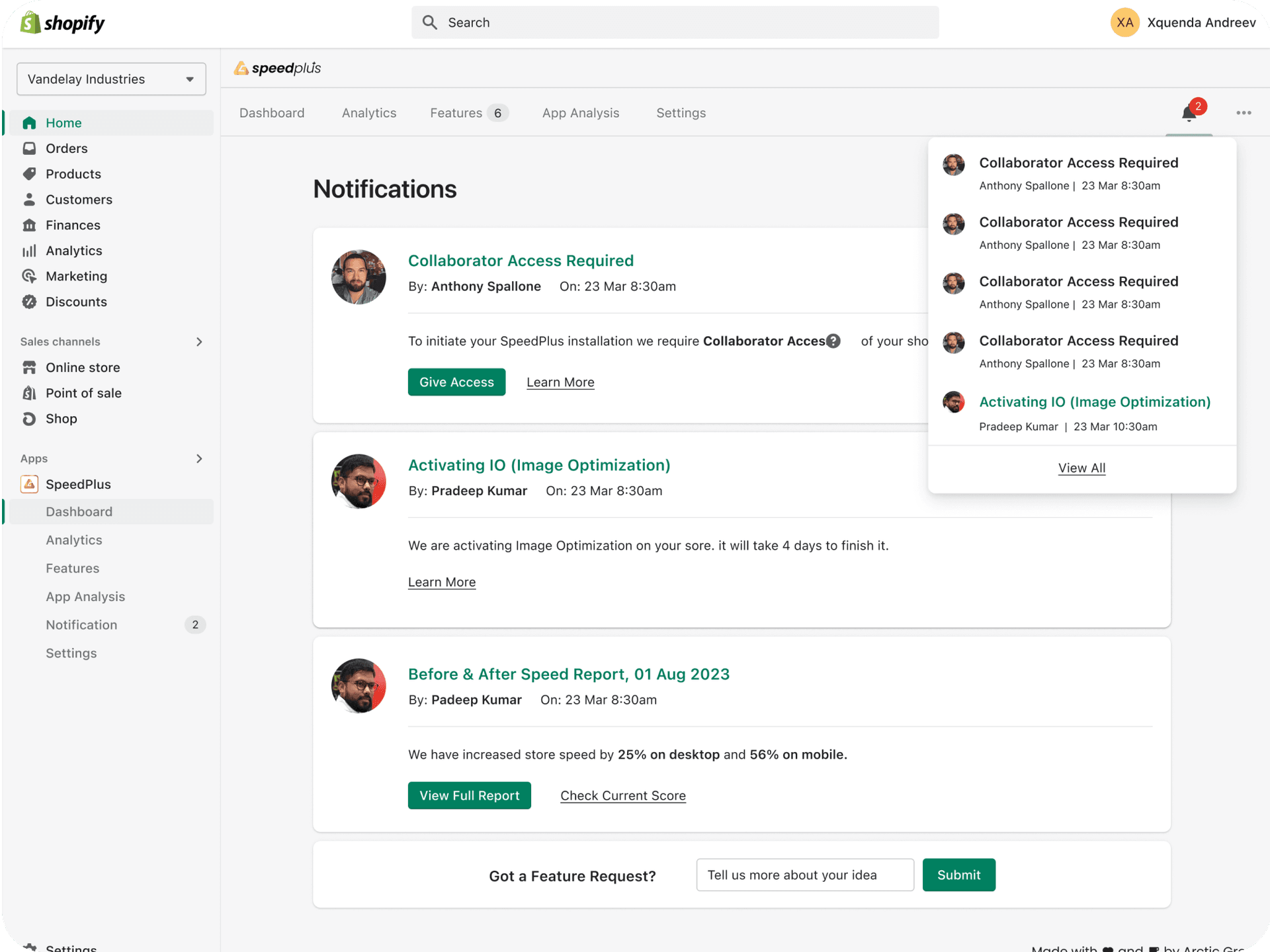The width and height of the screenshot is (1270, 952).
Task: Open the App Analysis tab
Action: (x=581, y=113)
